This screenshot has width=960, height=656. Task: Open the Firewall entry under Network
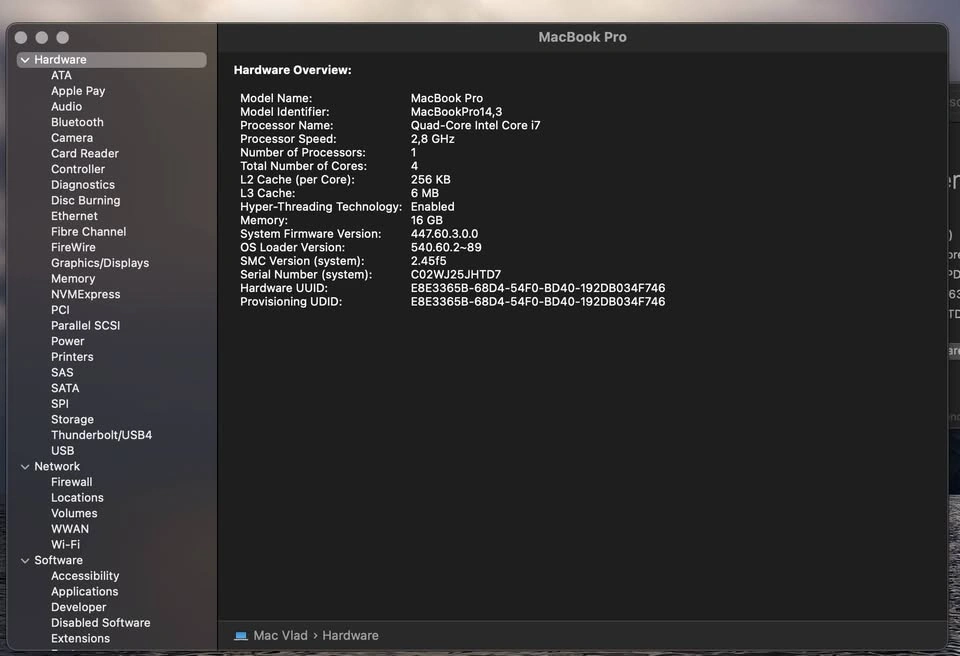click(x=71, y=482)
